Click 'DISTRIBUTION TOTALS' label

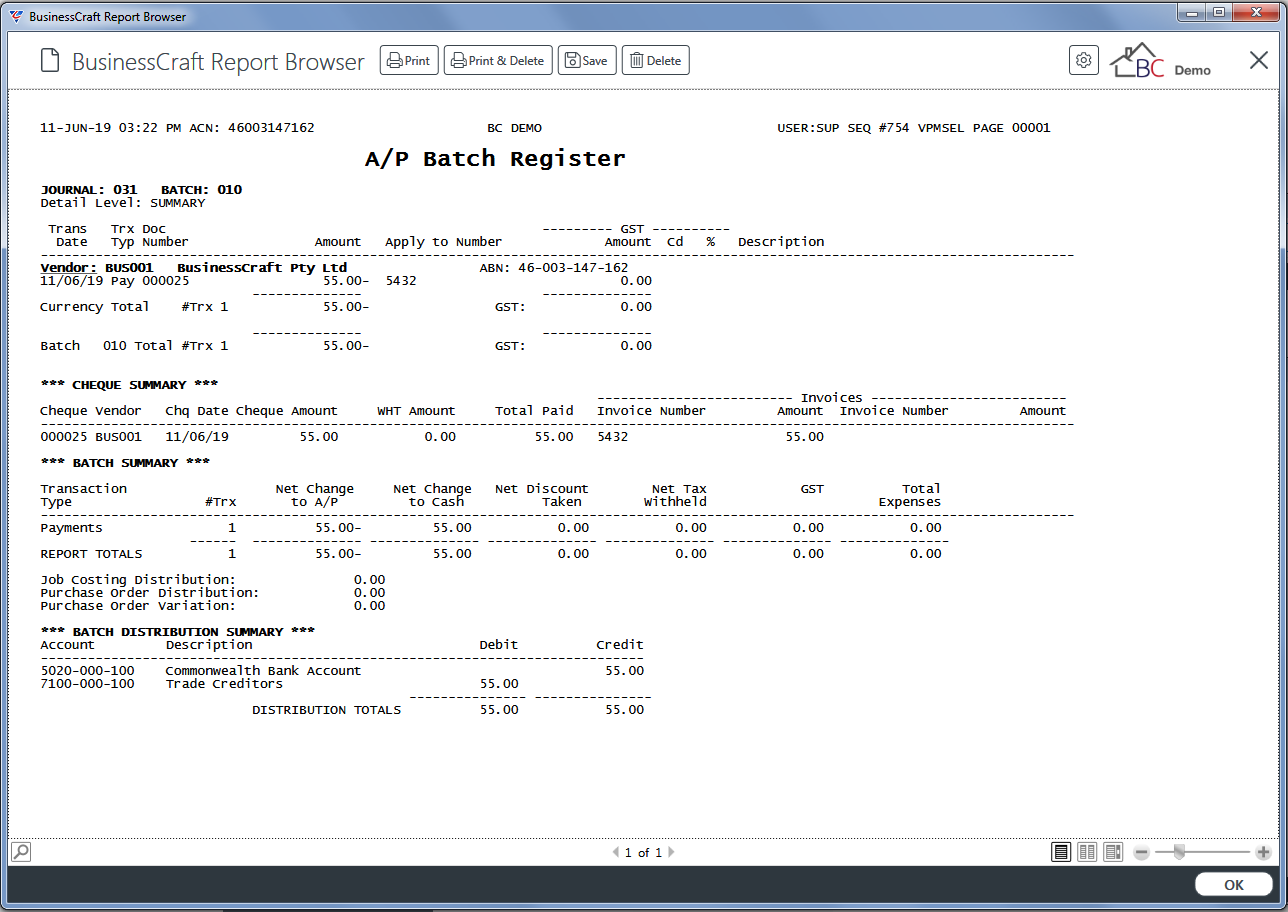[x=326, y=710]
